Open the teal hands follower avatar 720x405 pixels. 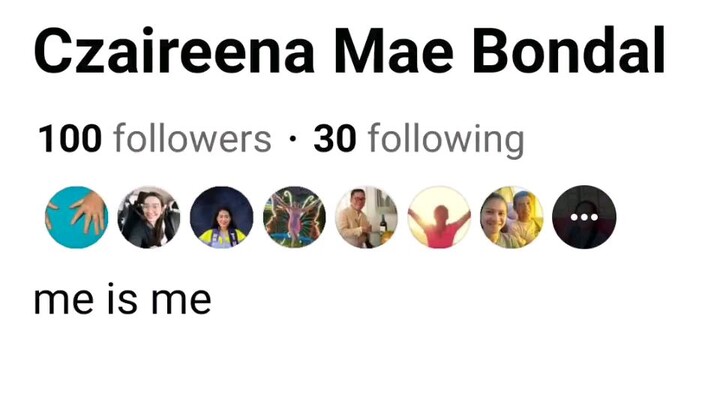point(77,217)
